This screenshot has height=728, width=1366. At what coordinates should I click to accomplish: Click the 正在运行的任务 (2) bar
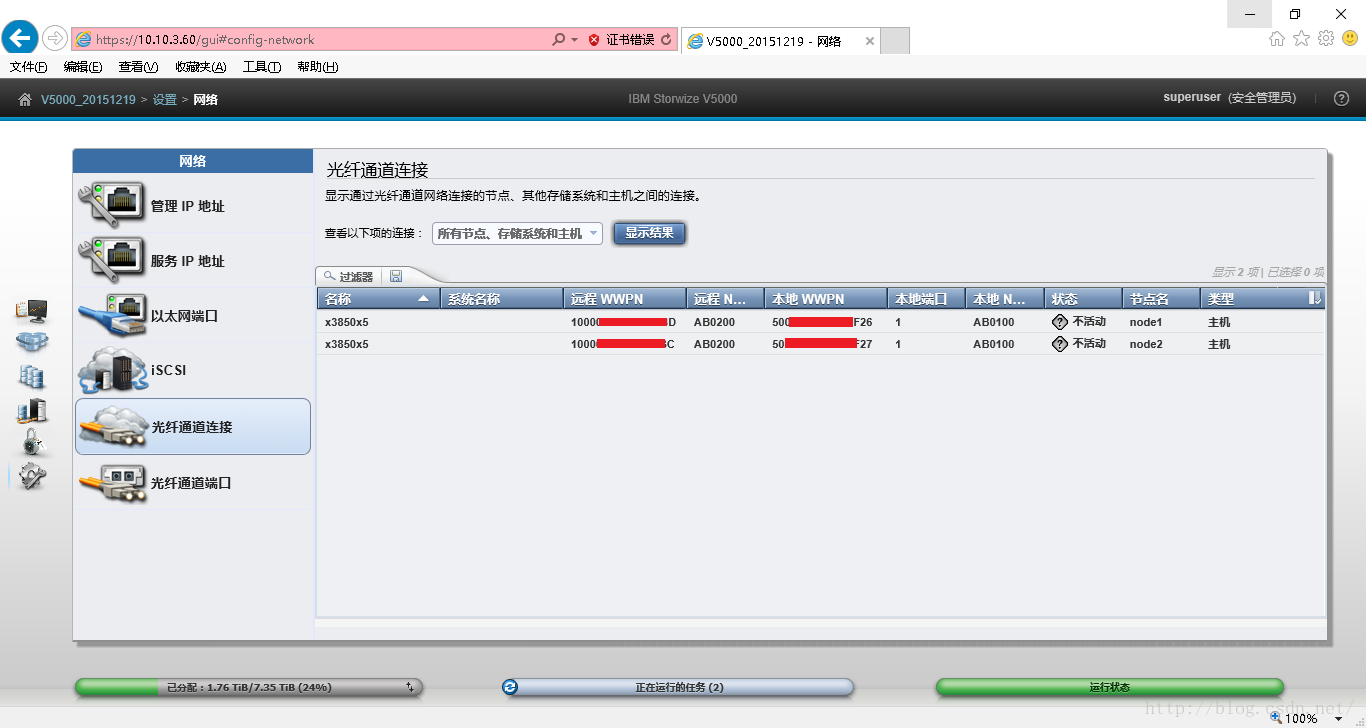[678, 687]
